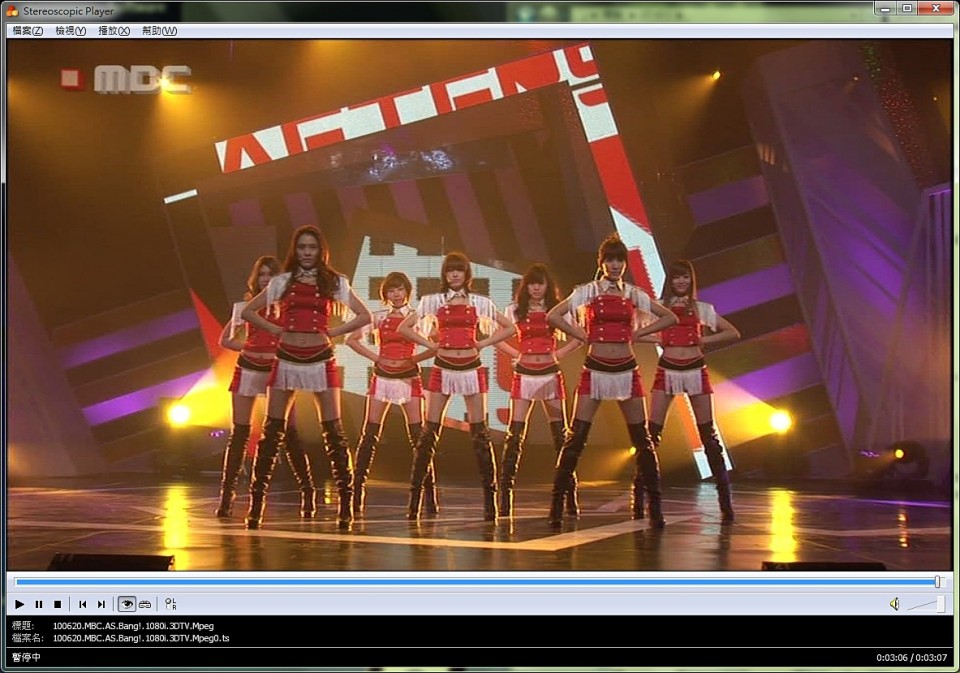Open the 播放(X) menu
Image resolution: width=960 pixels, height=673 pixels.
[114, 31]
